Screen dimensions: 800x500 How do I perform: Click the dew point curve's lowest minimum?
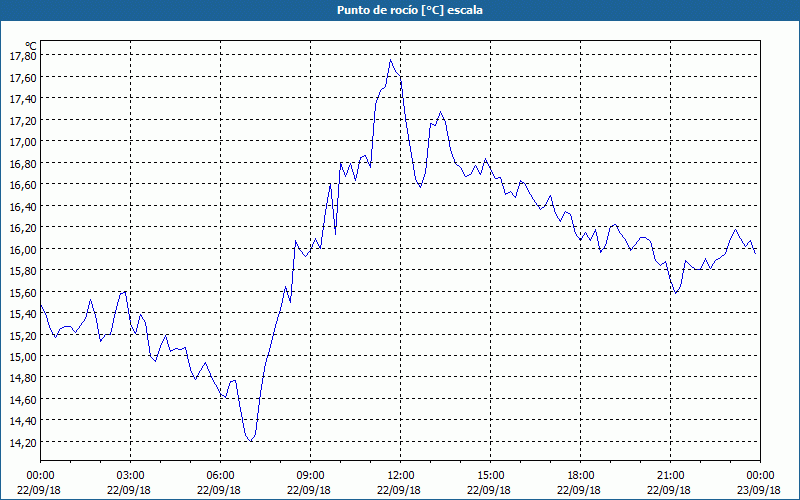251,440
